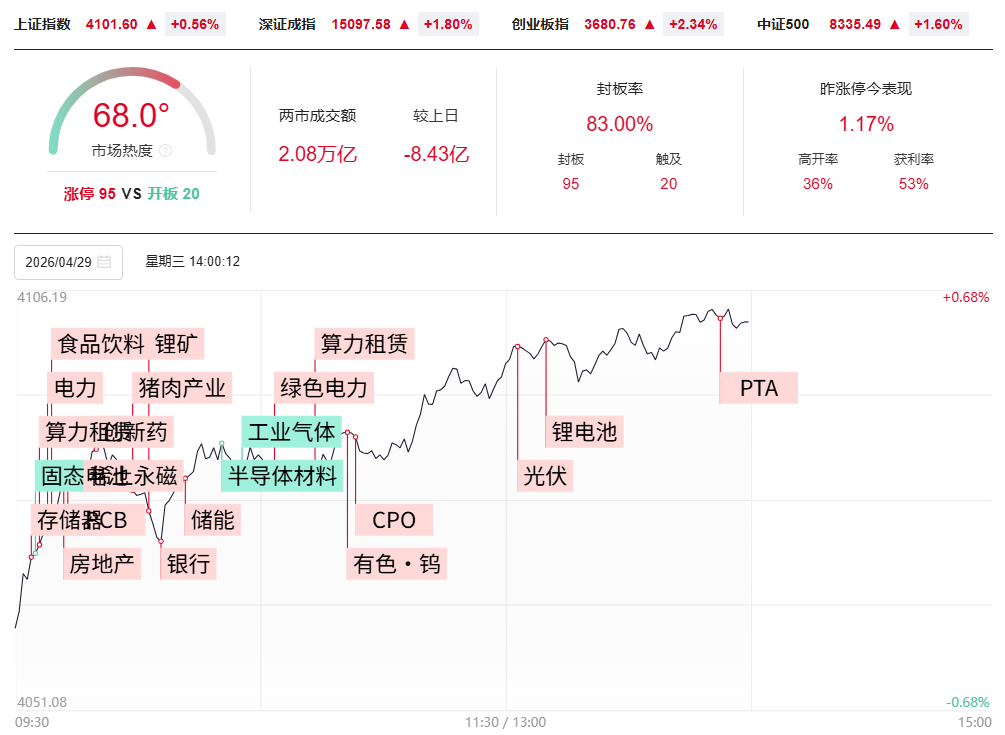Click the up arrow next to 深证成指 value

[x=405, y=24]
